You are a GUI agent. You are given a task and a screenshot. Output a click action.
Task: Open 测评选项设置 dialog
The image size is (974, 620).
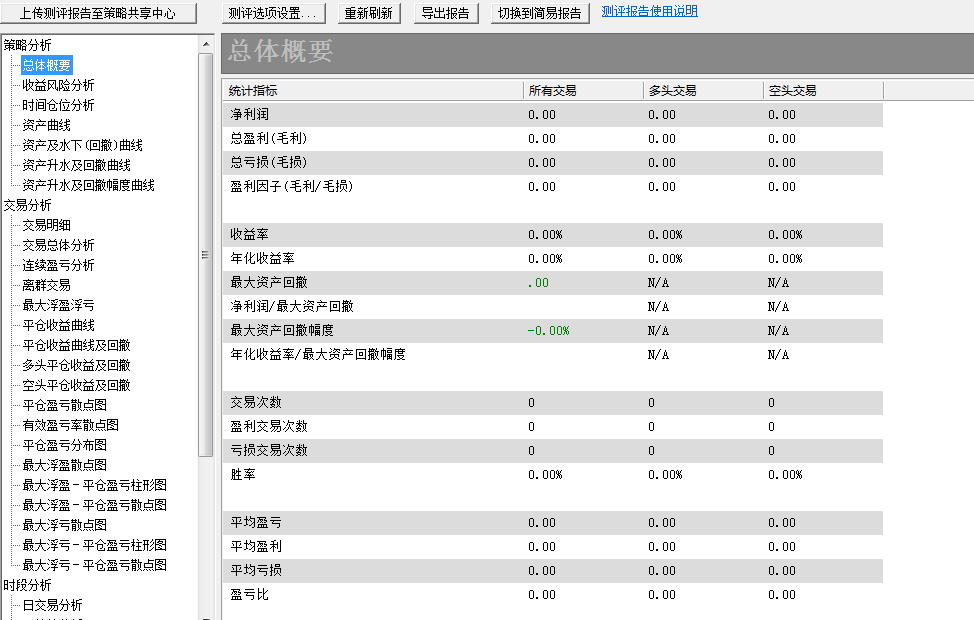272,13
